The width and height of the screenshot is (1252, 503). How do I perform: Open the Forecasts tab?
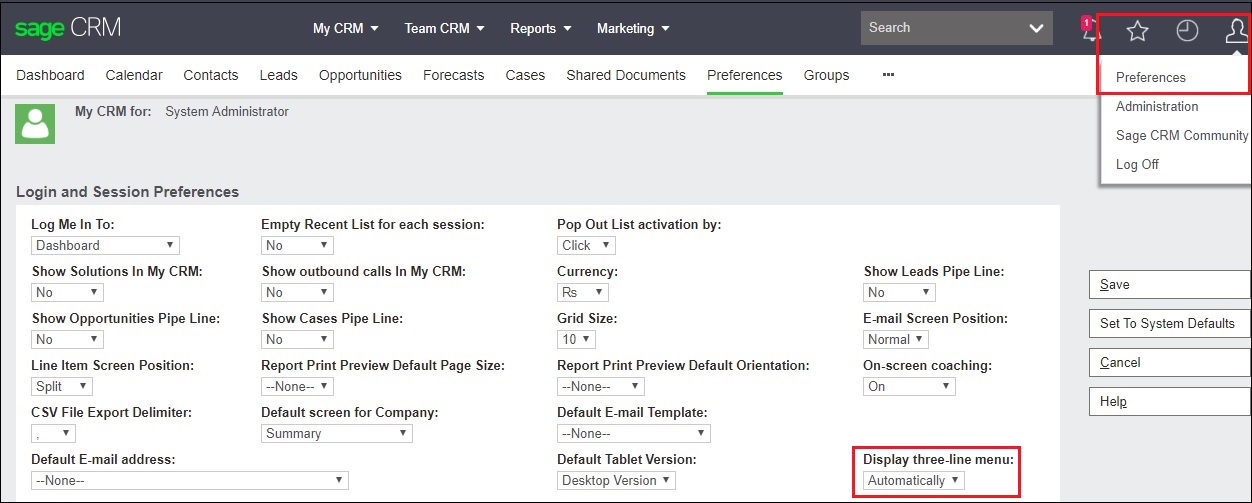click(453, 75)
